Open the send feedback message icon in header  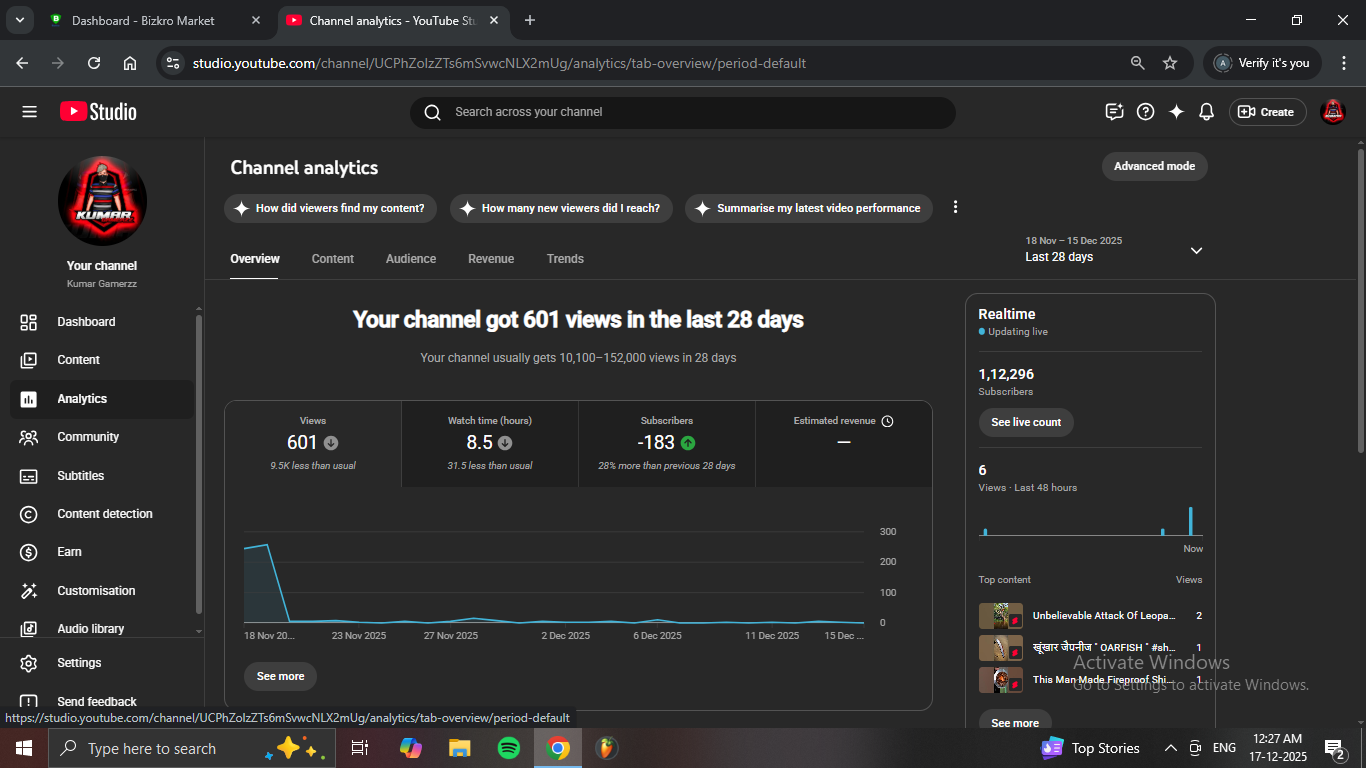point(1114,112)
